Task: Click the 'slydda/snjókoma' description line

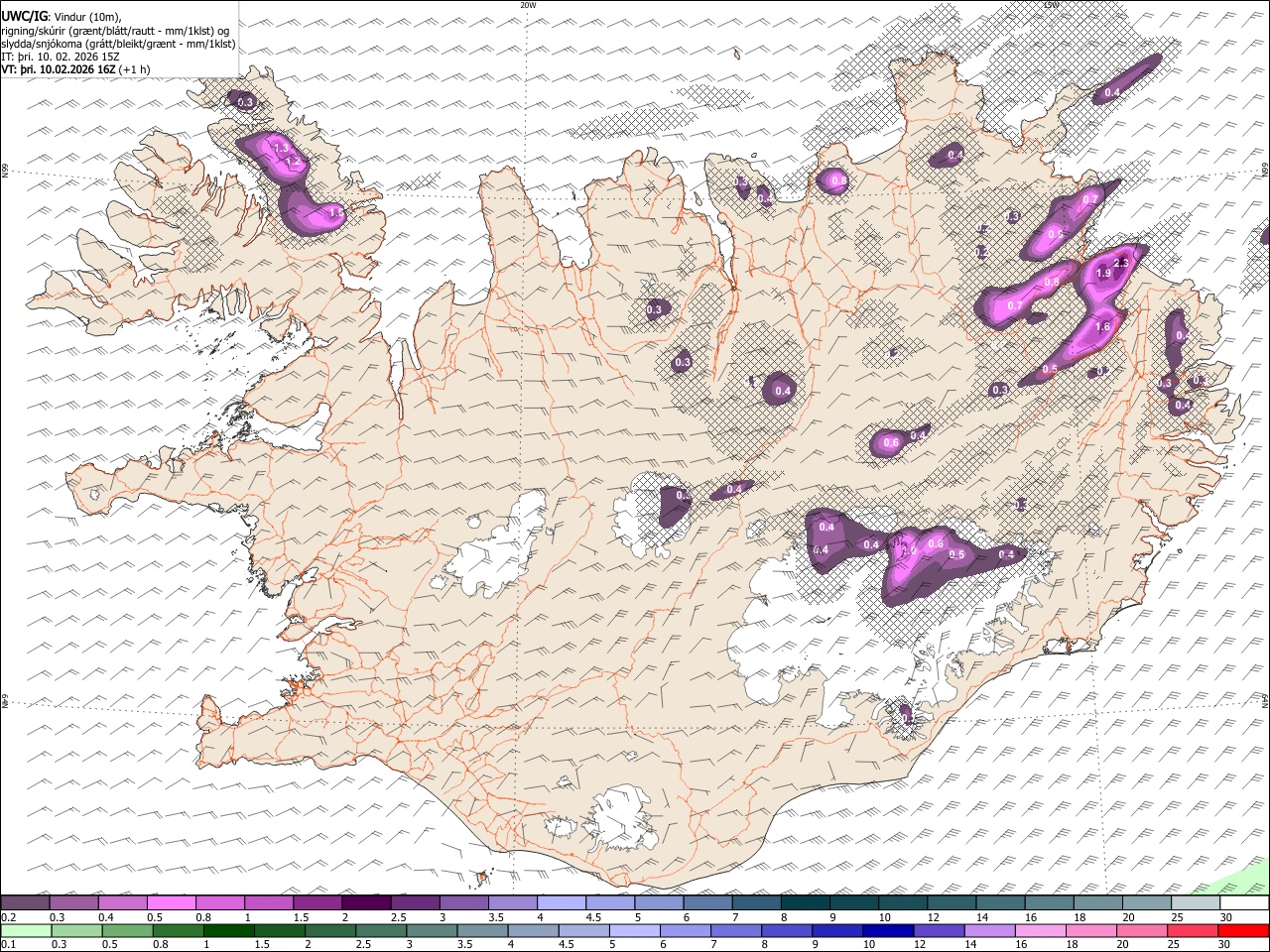Action: coord(118,44)
